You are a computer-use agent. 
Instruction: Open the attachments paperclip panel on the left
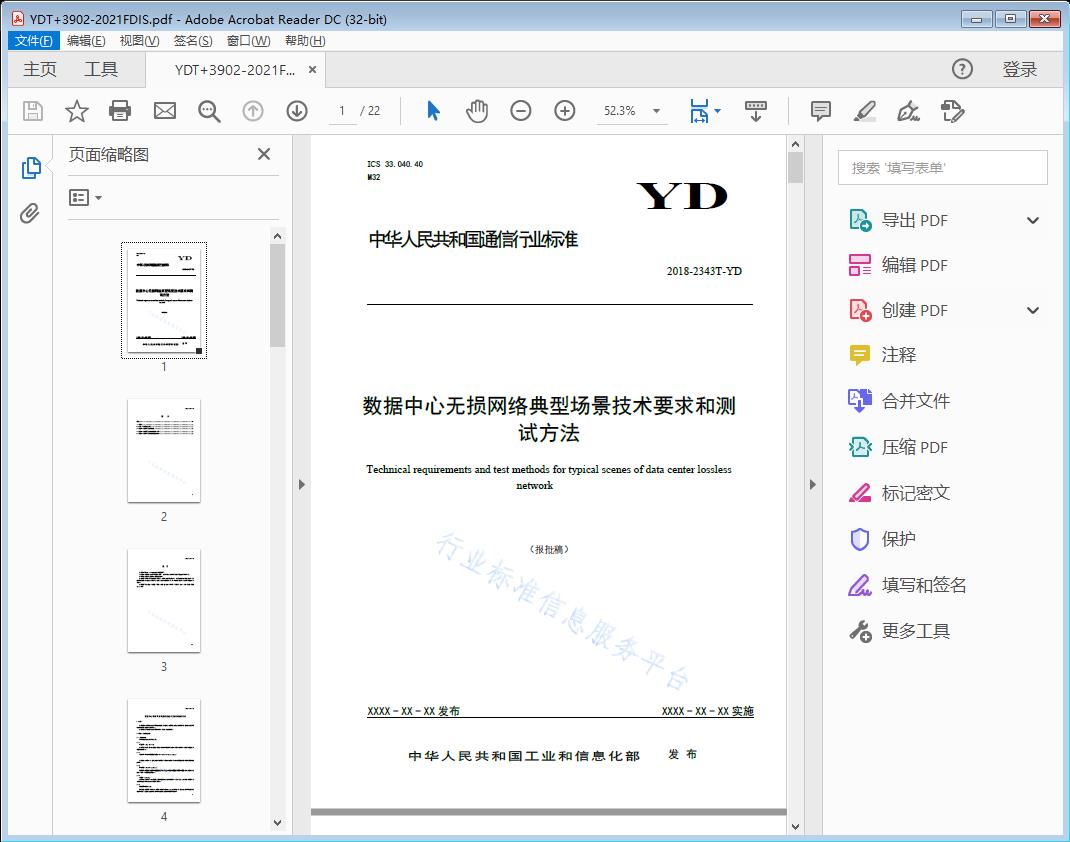coord(31,211)
